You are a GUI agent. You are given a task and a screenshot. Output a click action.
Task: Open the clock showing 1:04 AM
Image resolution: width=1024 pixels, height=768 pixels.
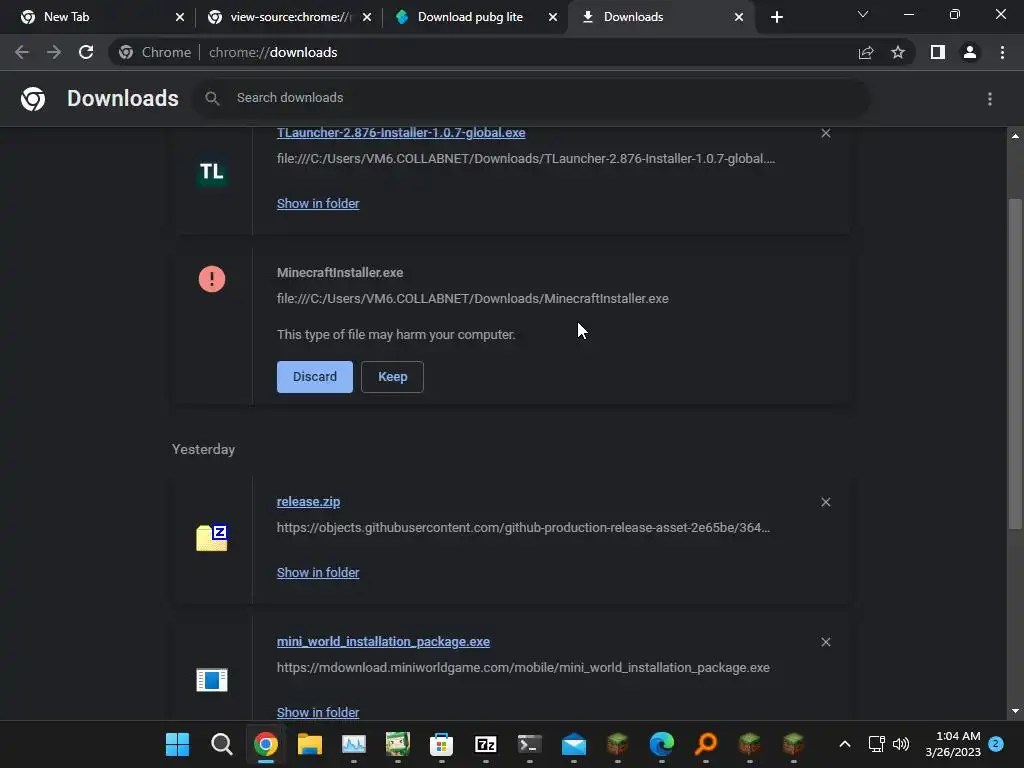tap(953, 744)
